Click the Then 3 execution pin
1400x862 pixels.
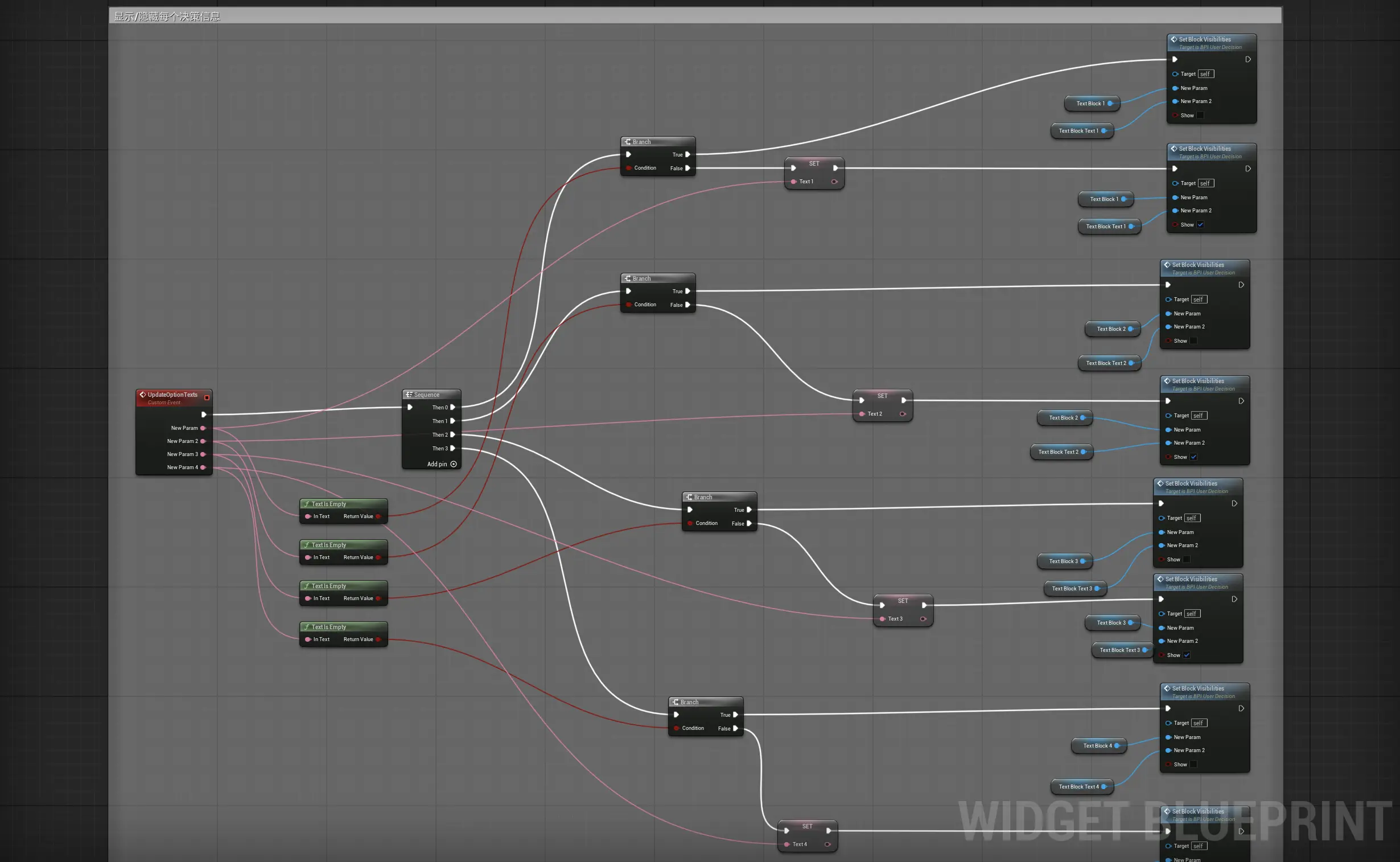[453, 448]
